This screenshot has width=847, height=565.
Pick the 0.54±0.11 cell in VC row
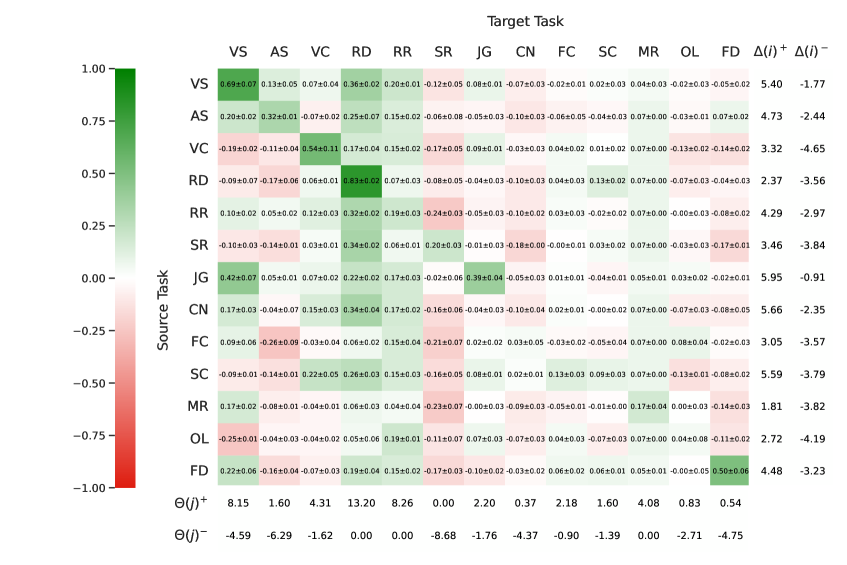[x=320, y=149]
